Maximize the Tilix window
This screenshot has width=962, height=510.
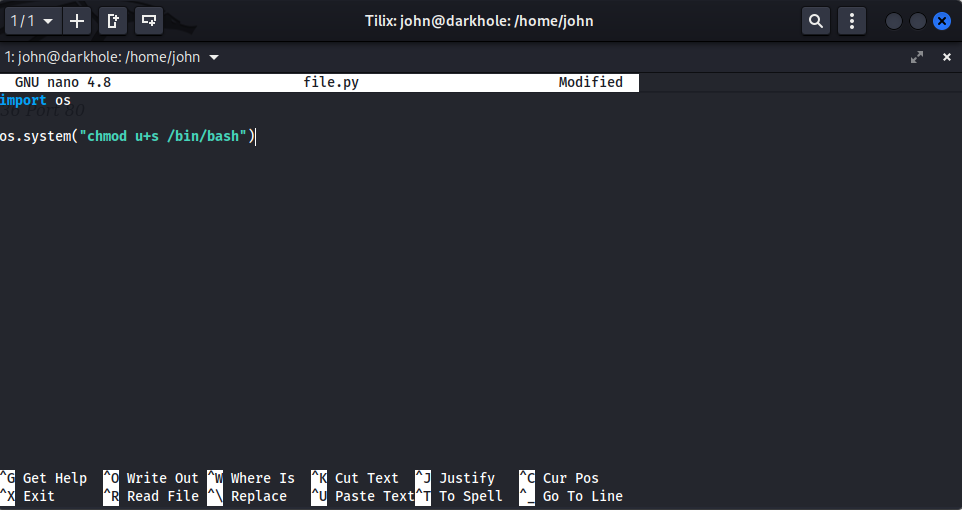coord(917,20)
